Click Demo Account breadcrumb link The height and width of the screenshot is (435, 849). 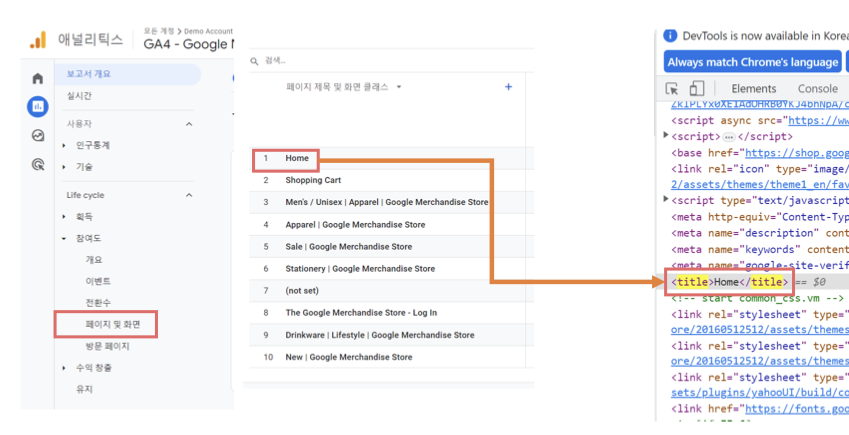(x=208, y=31)
